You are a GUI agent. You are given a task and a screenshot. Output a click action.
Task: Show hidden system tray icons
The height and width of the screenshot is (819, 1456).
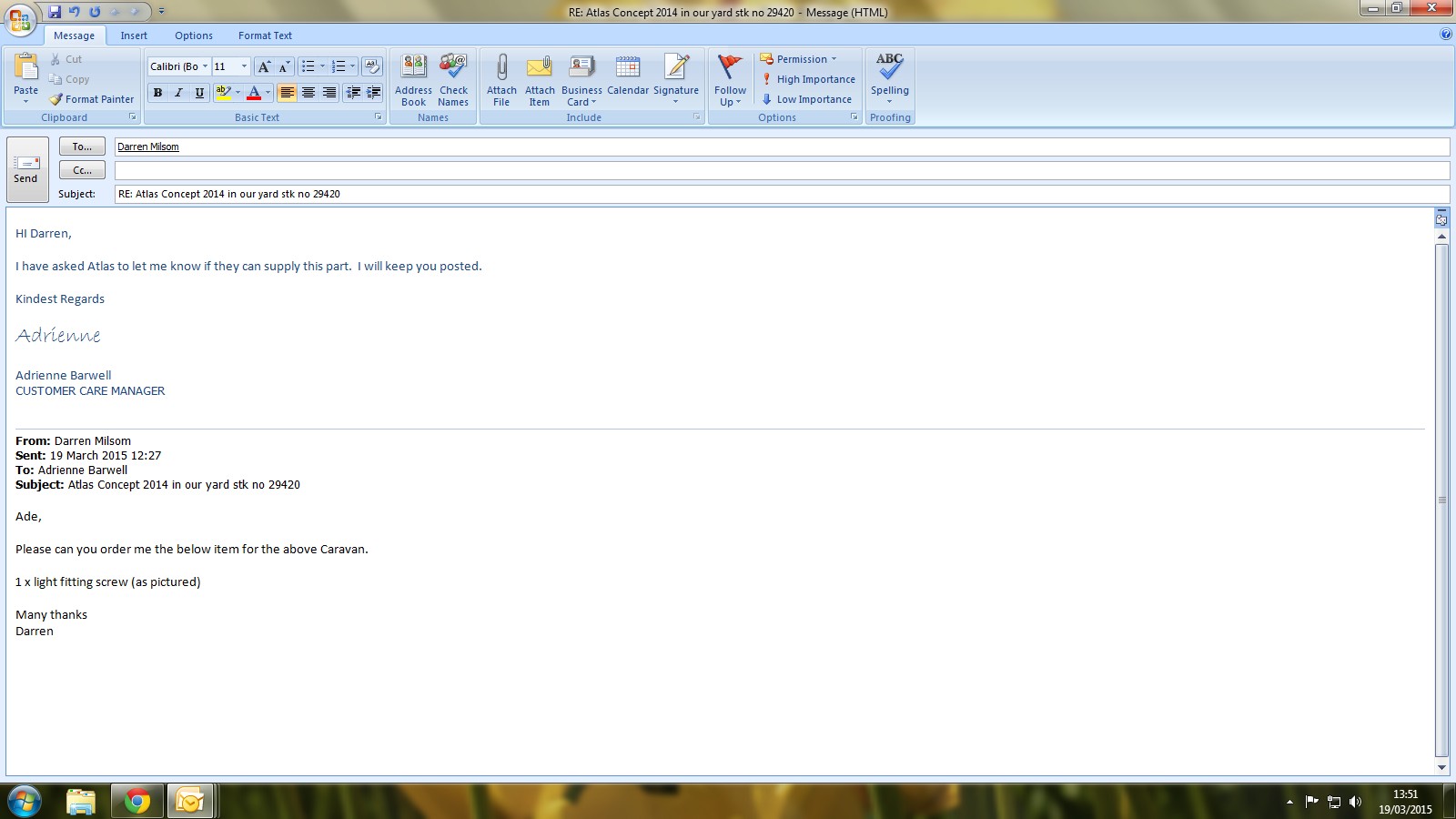pyautogui.click(x=1289, y=802)
